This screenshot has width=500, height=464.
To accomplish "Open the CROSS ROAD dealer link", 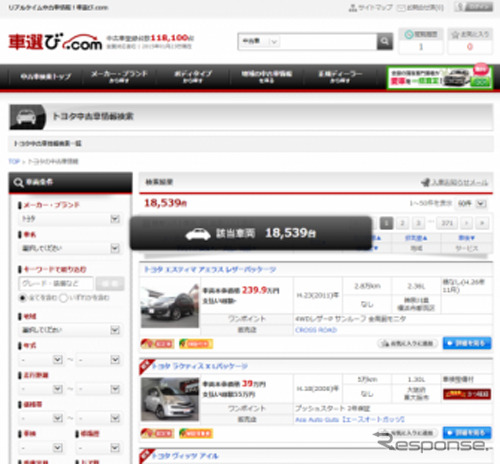I will [x=316, y=330].
